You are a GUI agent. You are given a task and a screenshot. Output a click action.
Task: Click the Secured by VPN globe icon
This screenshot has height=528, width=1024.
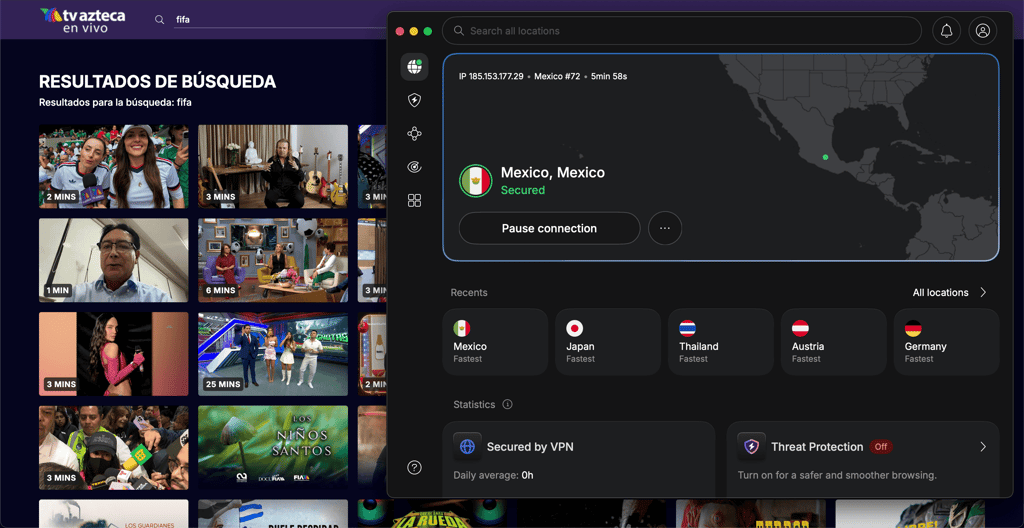coord(468,447)
